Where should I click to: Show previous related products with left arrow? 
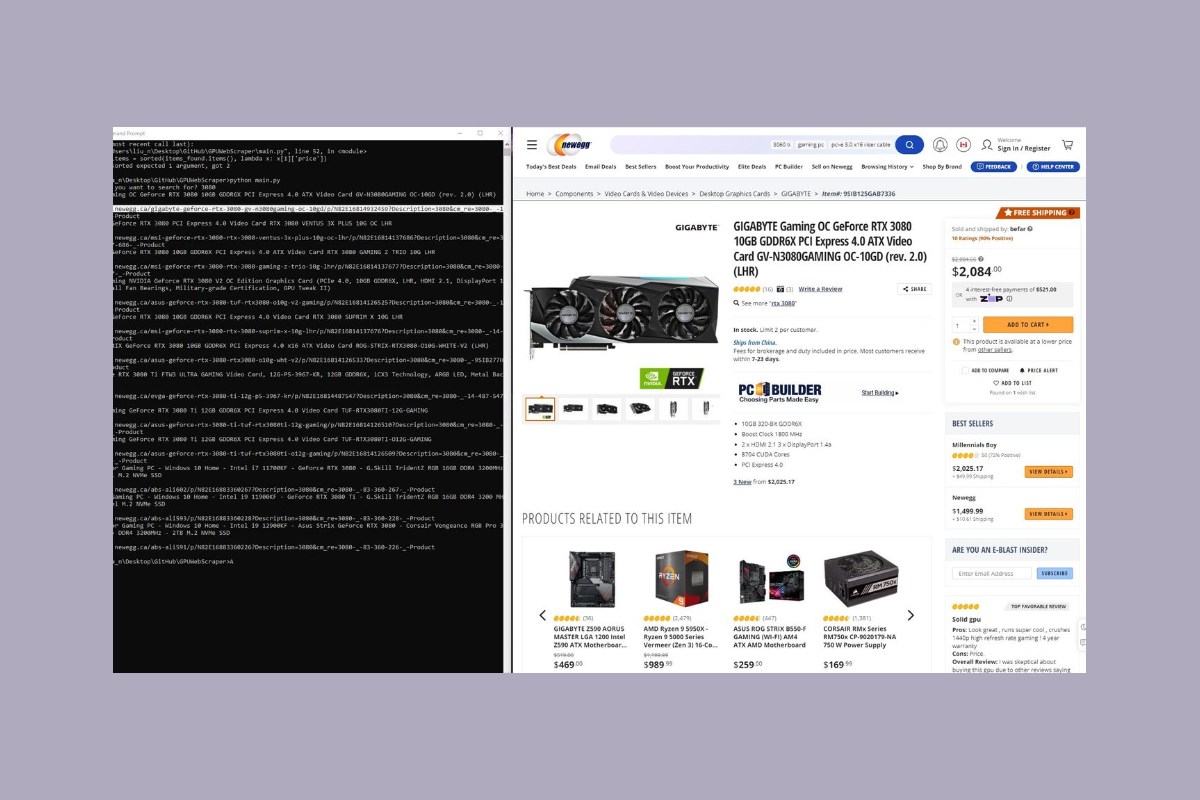(543, 615)
